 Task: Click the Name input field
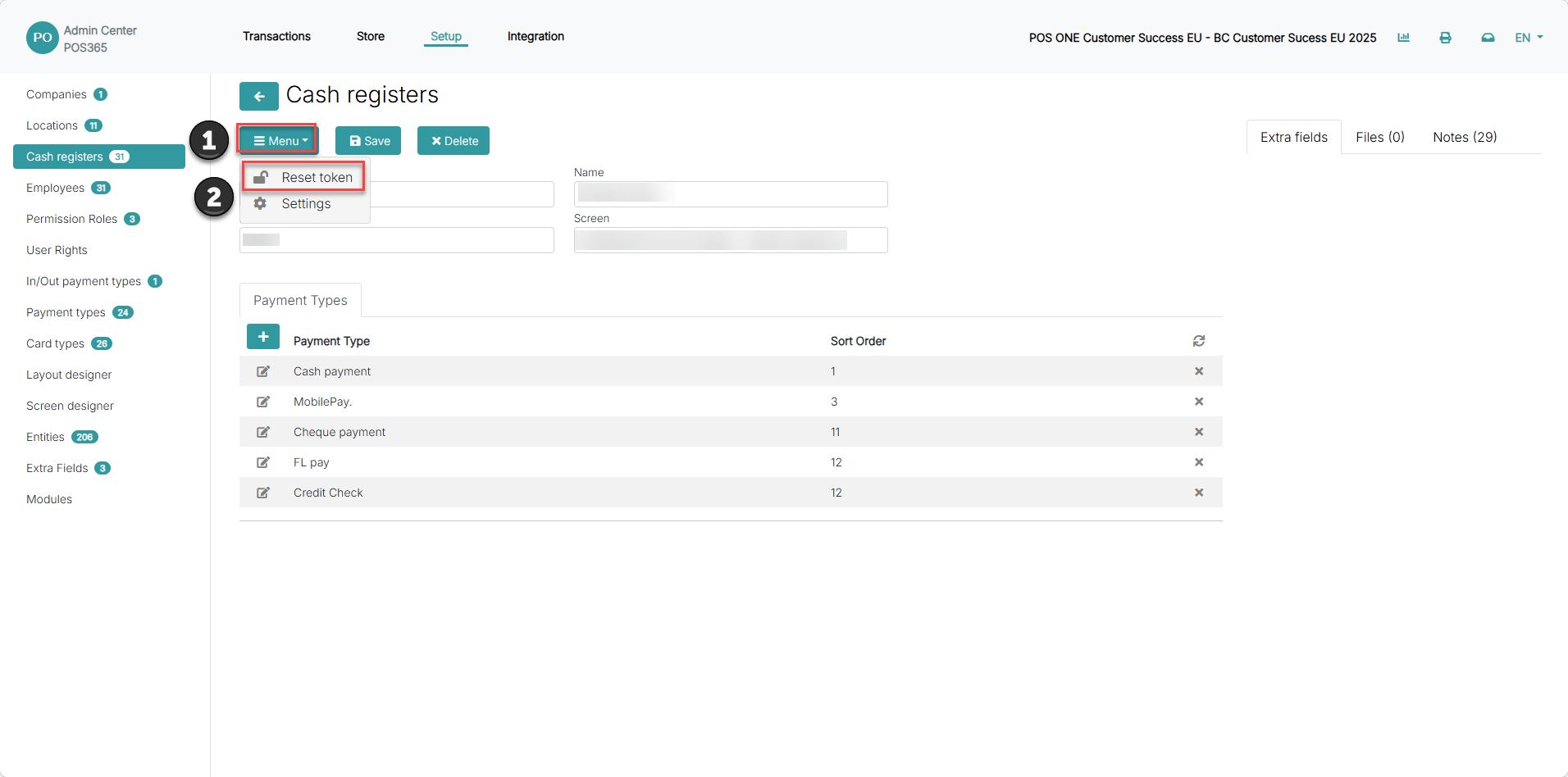731,194
